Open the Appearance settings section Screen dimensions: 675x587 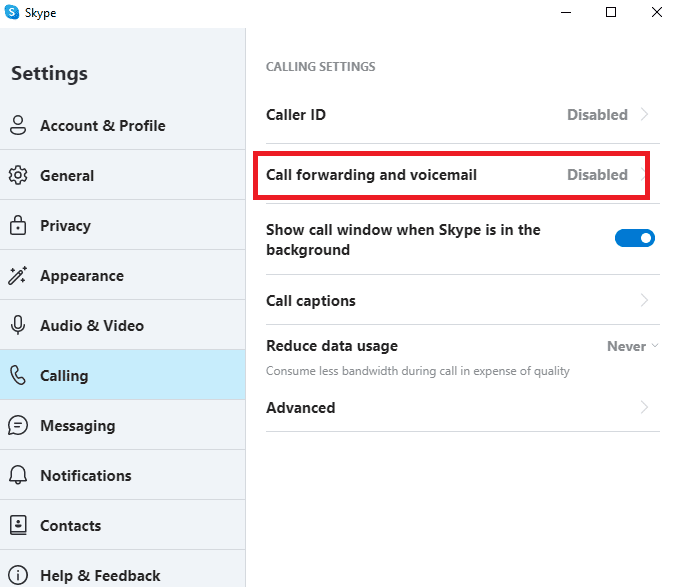click(x=123, y=275)
